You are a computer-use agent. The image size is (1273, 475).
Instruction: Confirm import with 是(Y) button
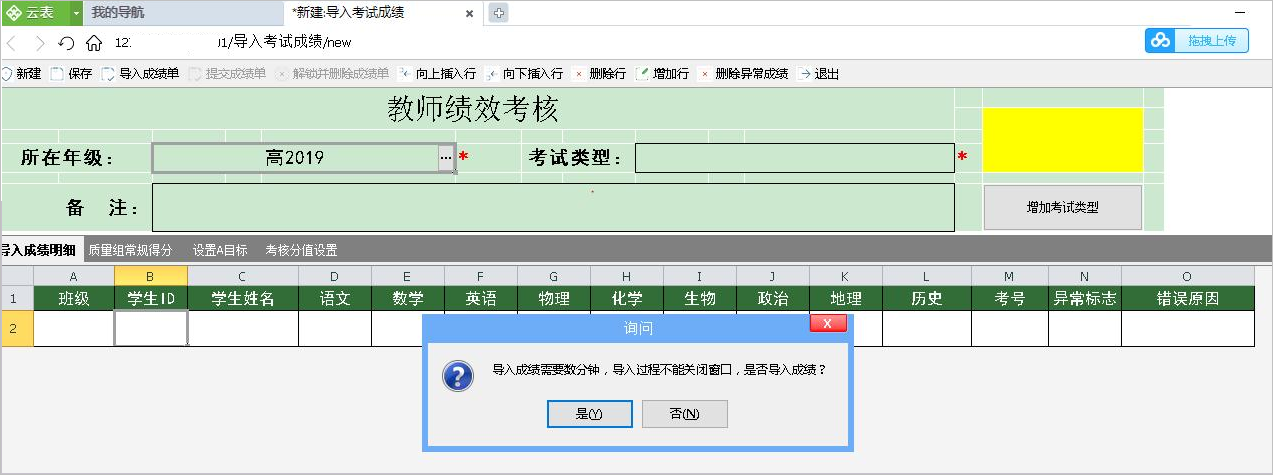pyautogui.click(x=590, y=414)
